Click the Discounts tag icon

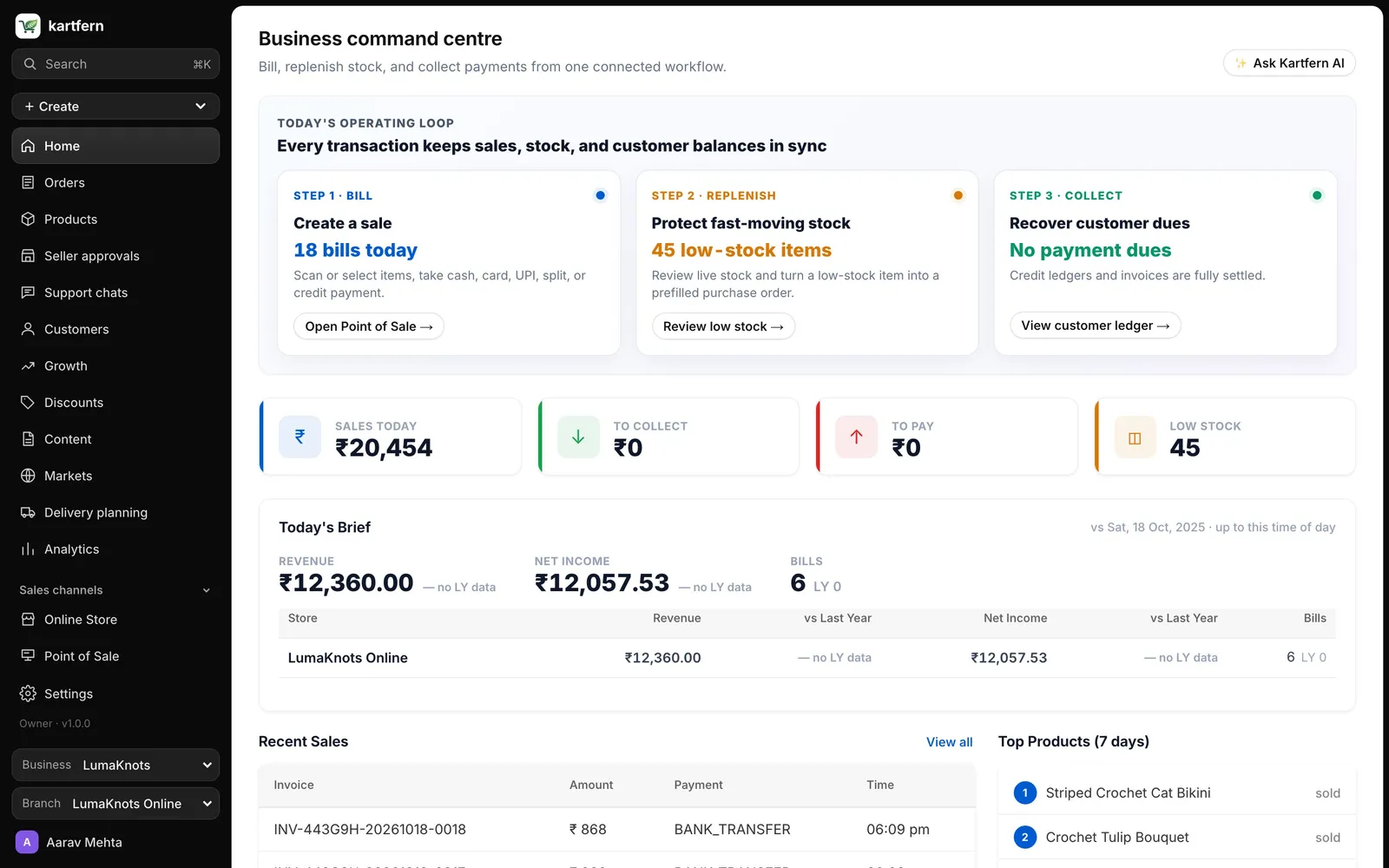28,402
